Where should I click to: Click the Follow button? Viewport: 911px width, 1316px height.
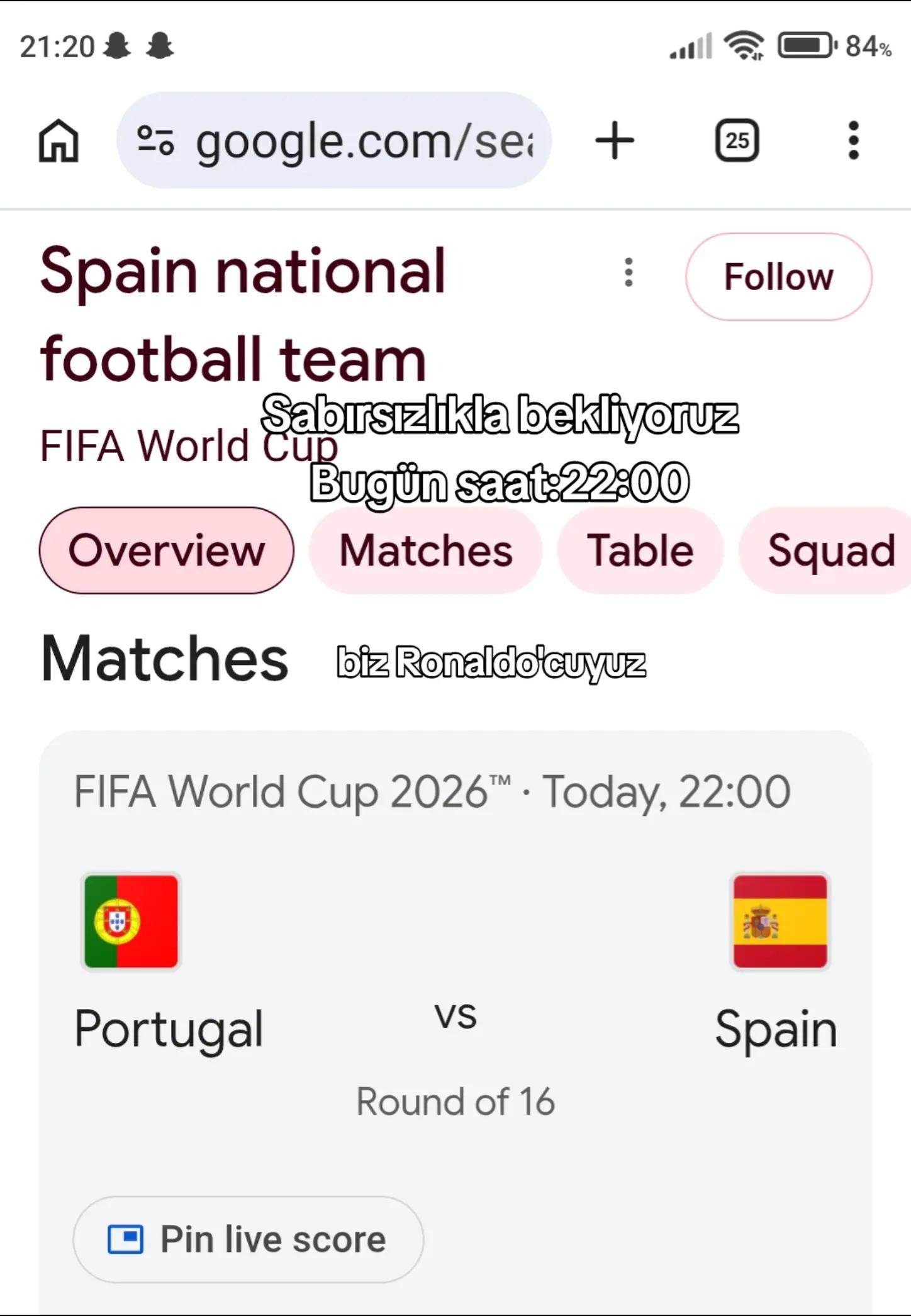(778, 277)
